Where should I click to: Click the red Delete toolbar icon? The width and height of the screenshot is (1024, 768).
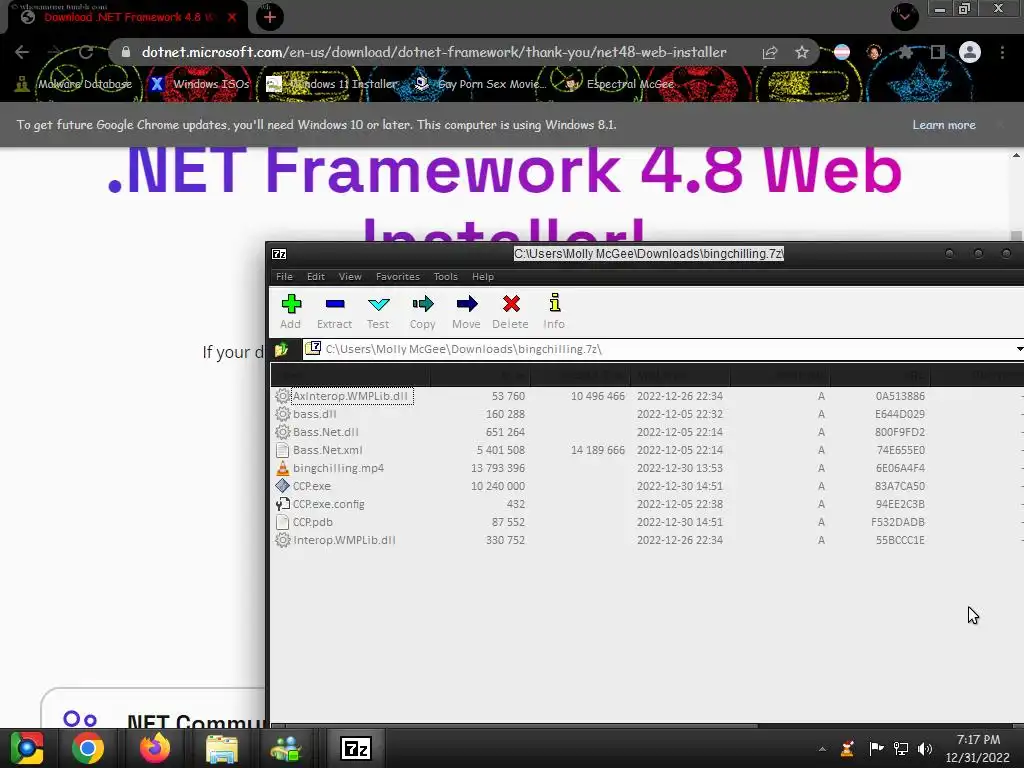(x=511, y=312)
